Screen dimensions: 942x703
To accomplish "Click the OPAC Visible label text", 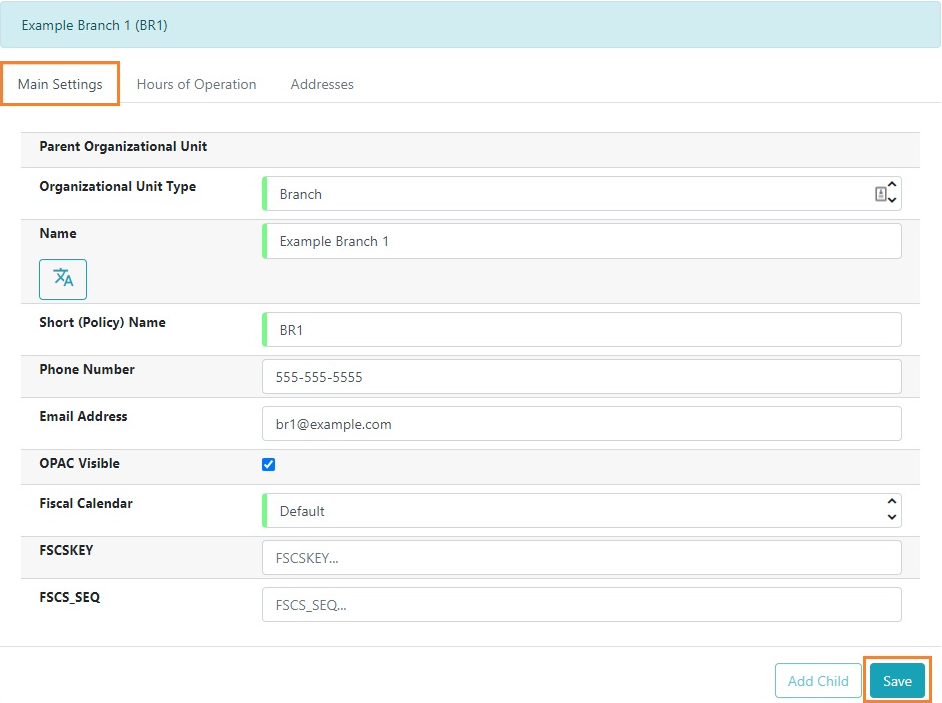I will coord(79,464).
